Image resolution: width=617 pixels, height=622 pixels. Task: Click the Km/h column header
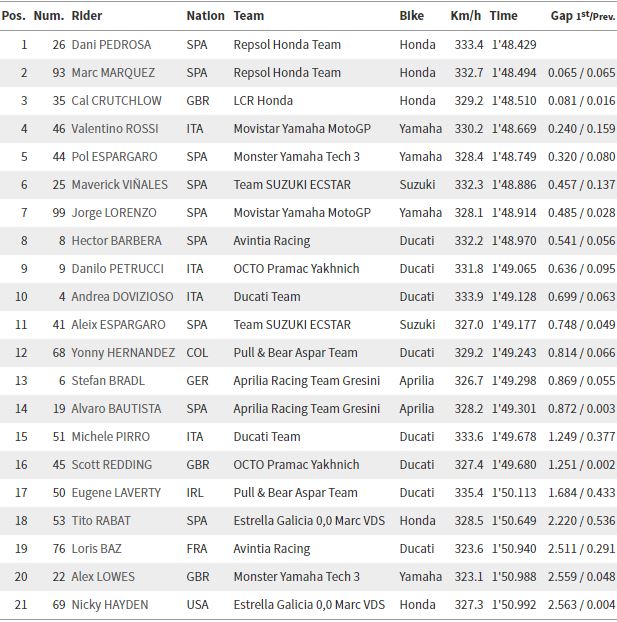465,16
